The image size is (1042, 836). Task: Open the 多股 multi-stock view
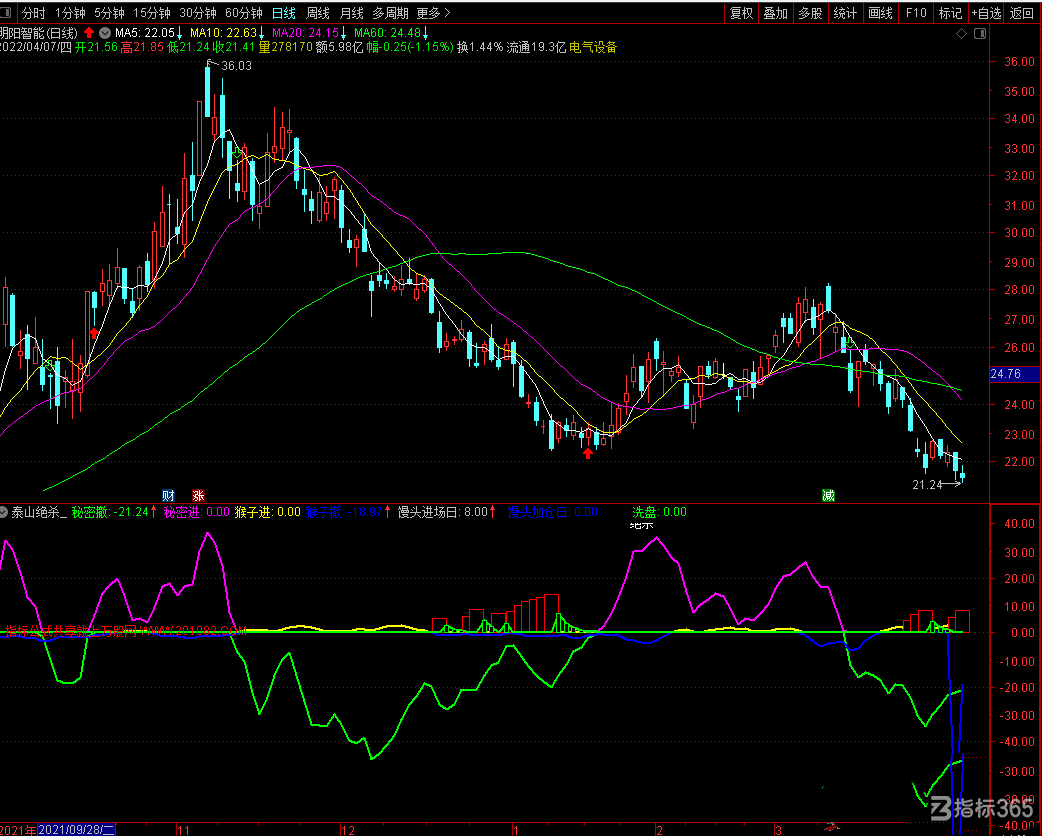pos(810,13)
